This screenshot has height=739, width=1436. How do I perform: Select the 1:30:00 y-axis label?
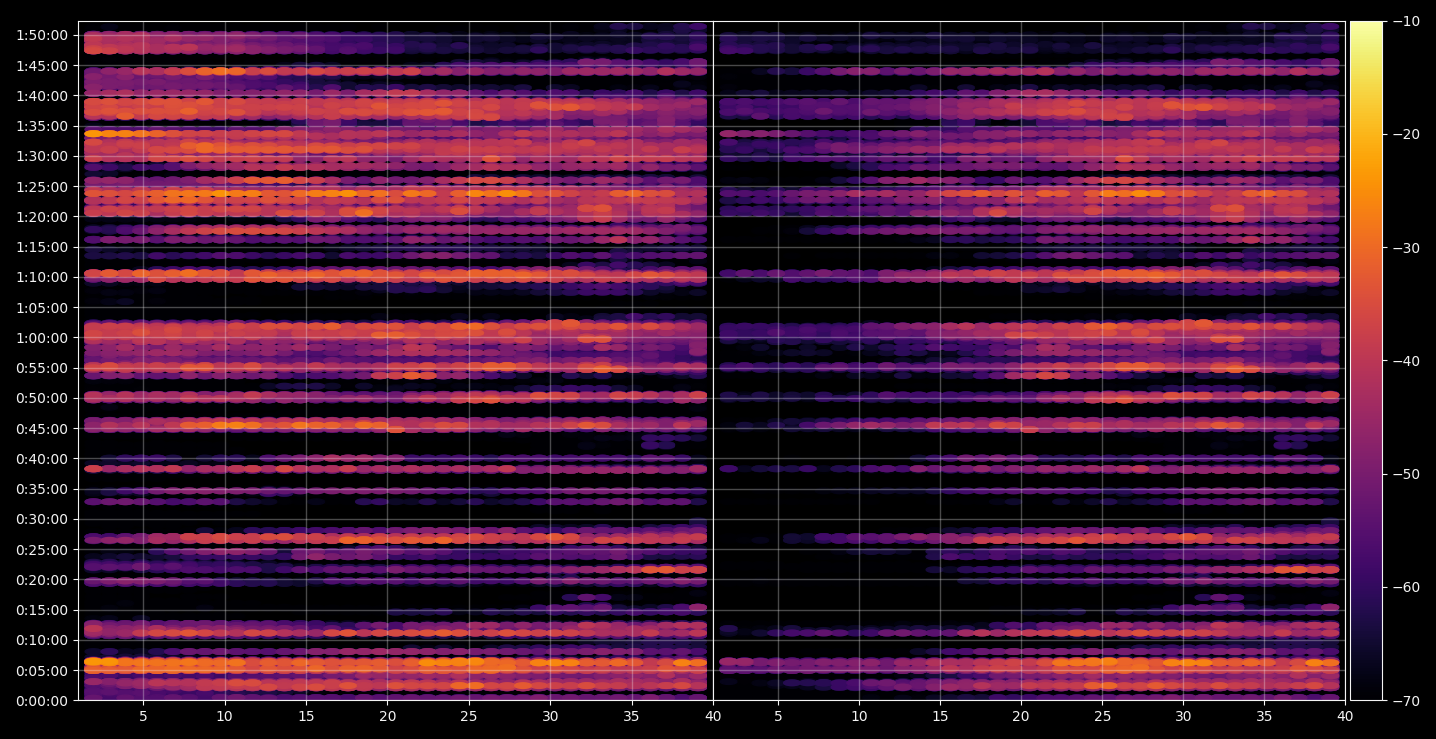(x=42, y=156)
